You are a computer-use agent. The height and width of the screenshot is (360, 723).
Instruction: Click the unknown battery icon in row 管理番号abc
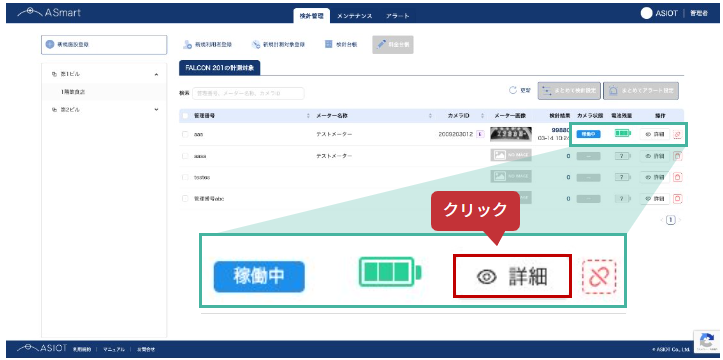622,199
